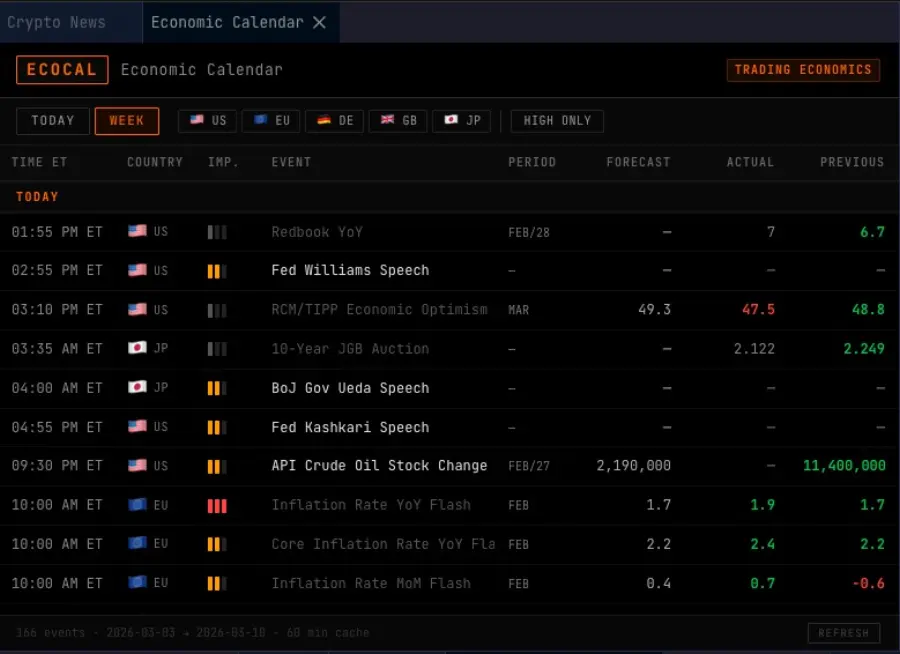The width and height of the screenshot is (900, 654).
Task: Collapse the TODAY events section
Action: click(x=37, y=196)
